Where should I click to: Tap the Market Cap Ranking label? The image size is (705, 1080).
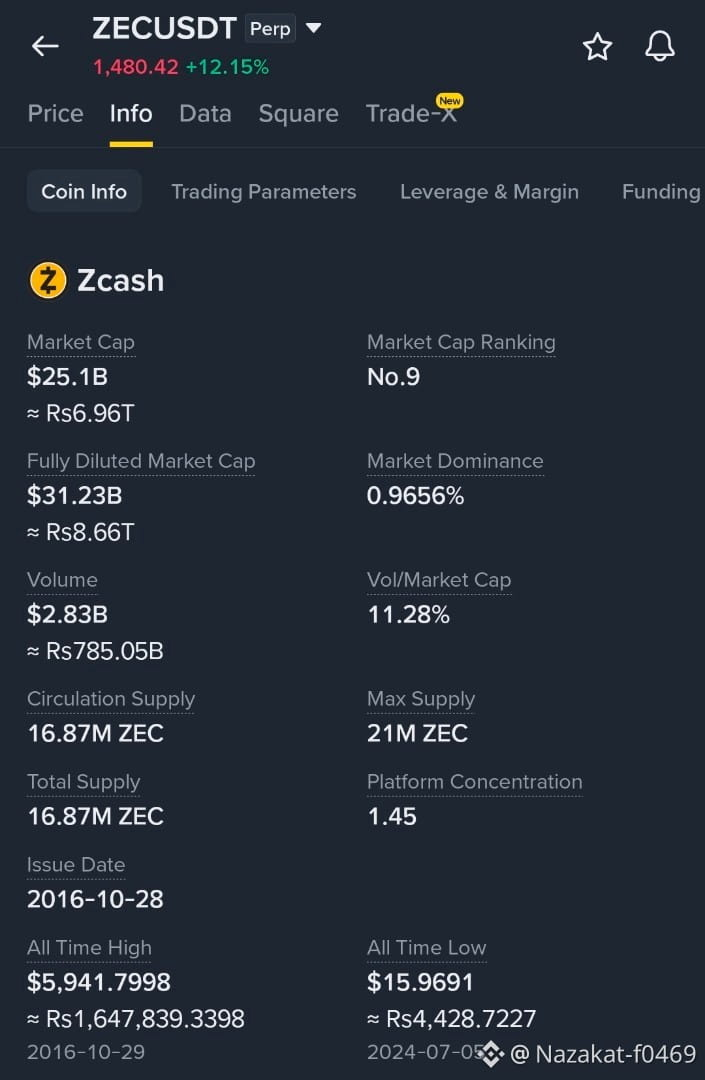coord(461,342)
